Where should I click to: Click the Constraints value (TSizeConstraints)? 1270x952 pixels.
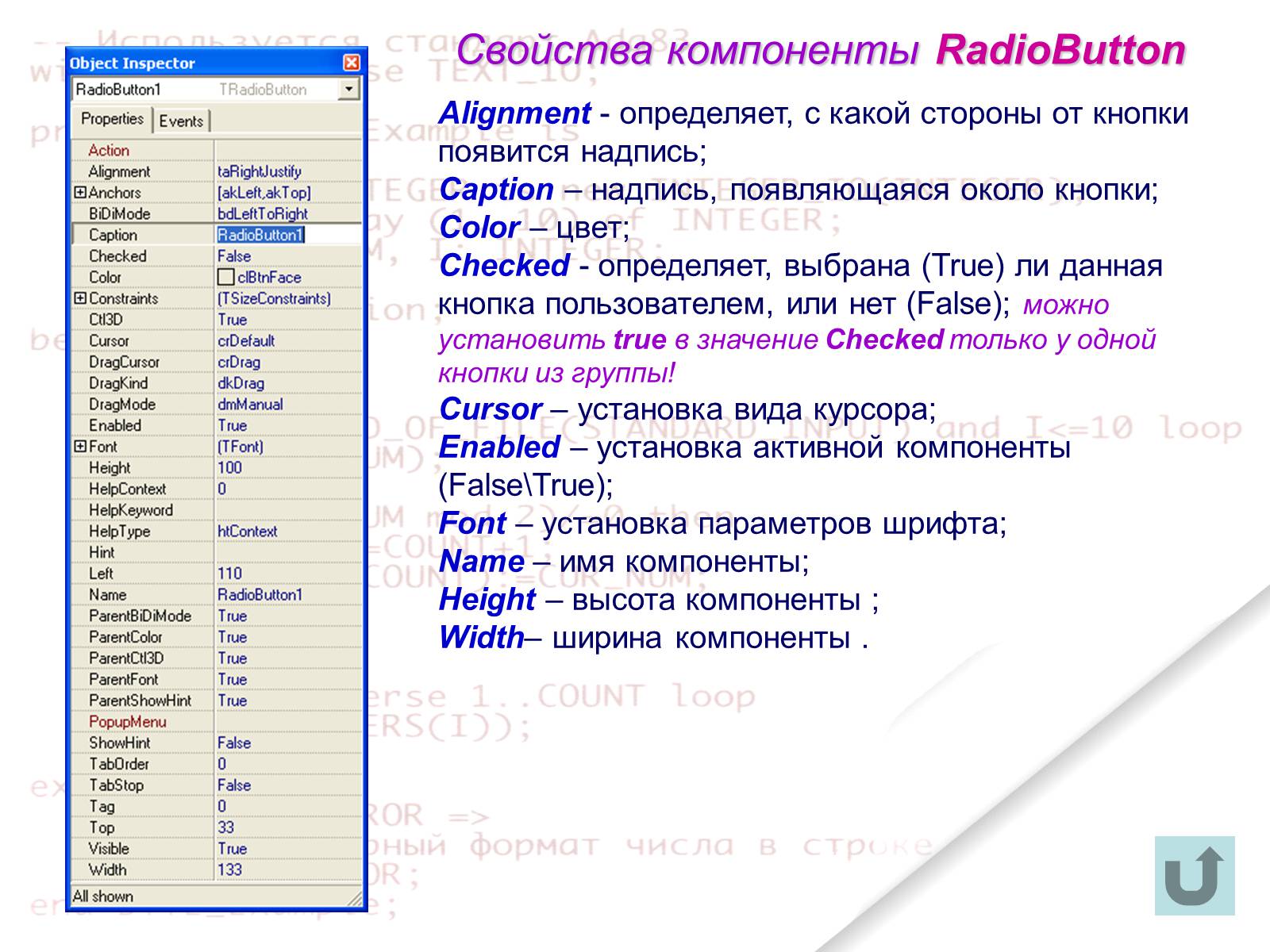coord(274,299)
